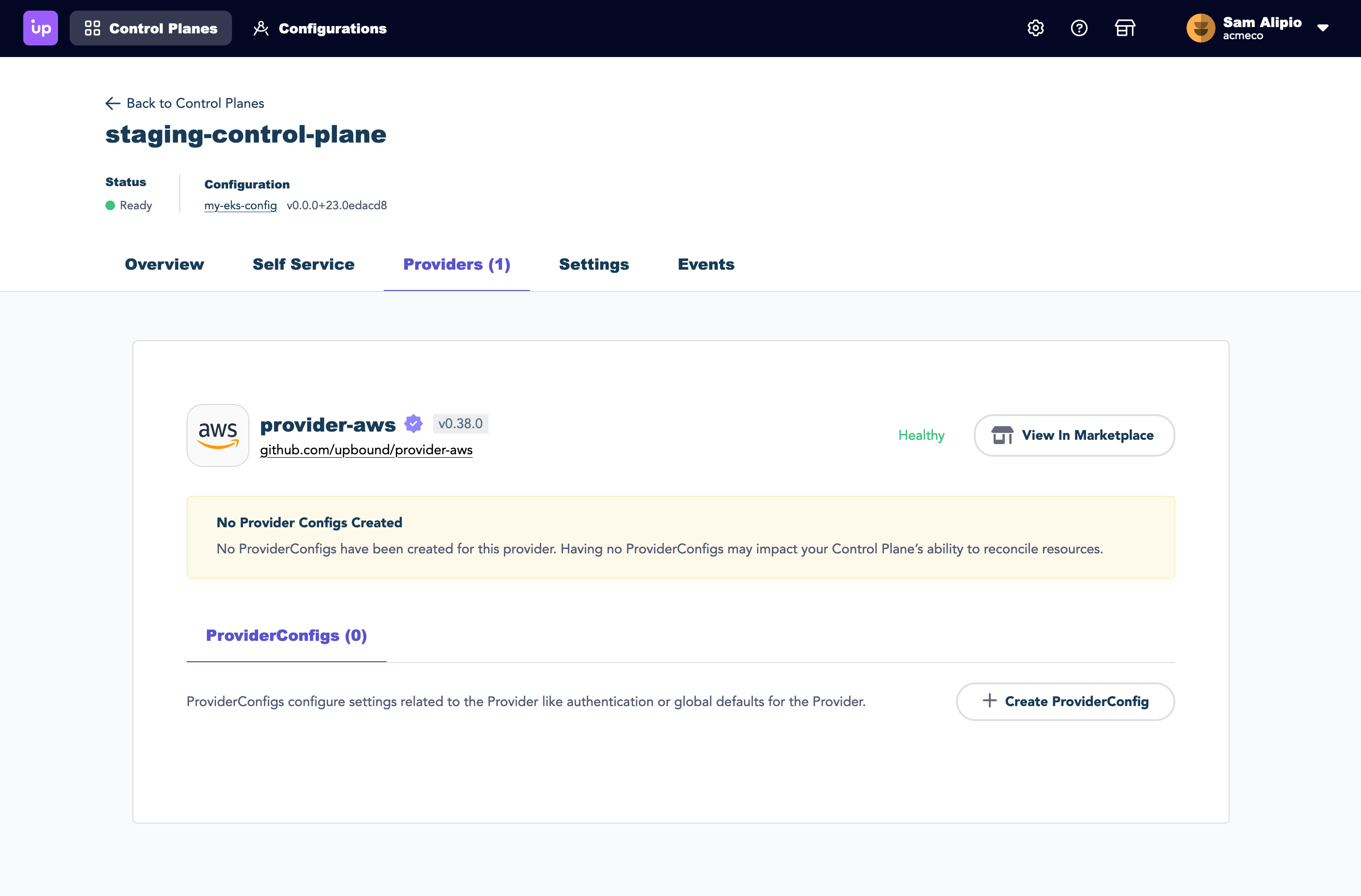Click the Upbound 'up' logo
This screenshot has width=1361, height=896.
point(40,28)
